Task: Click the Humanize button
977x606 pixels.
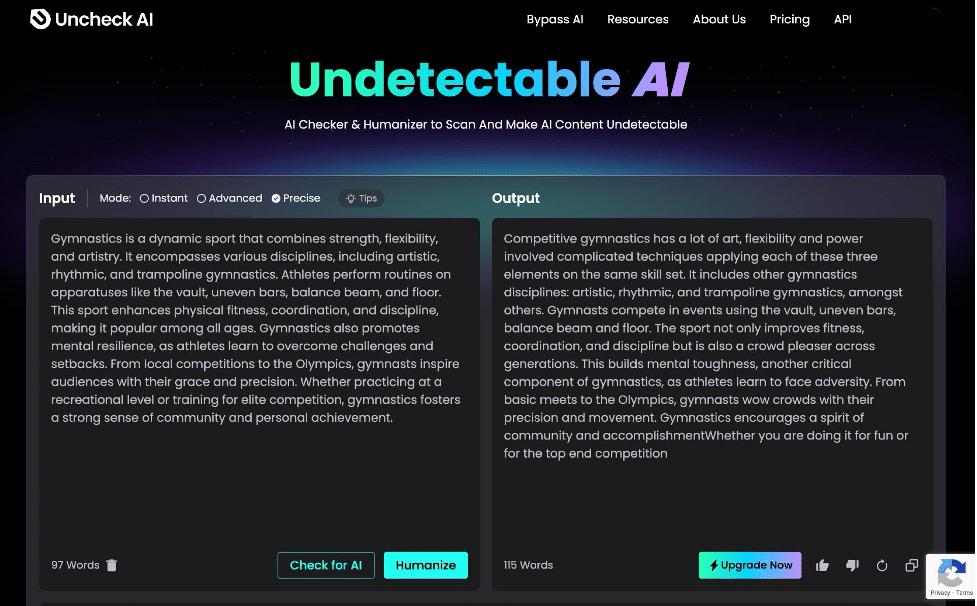Action: point(425,565)
